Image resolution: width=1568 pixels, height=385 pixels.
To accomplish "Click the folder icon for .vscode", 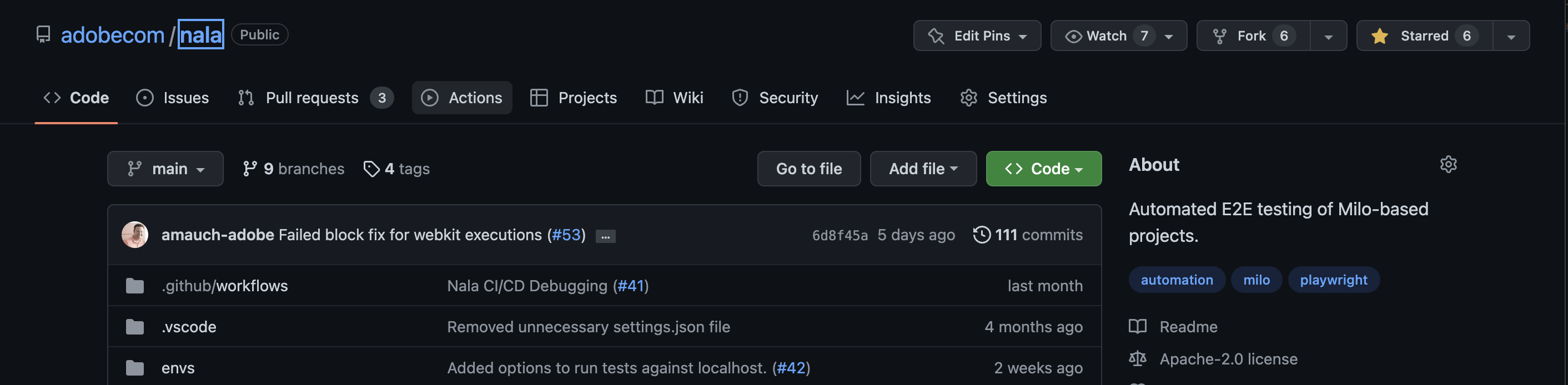I will [135, 327].
